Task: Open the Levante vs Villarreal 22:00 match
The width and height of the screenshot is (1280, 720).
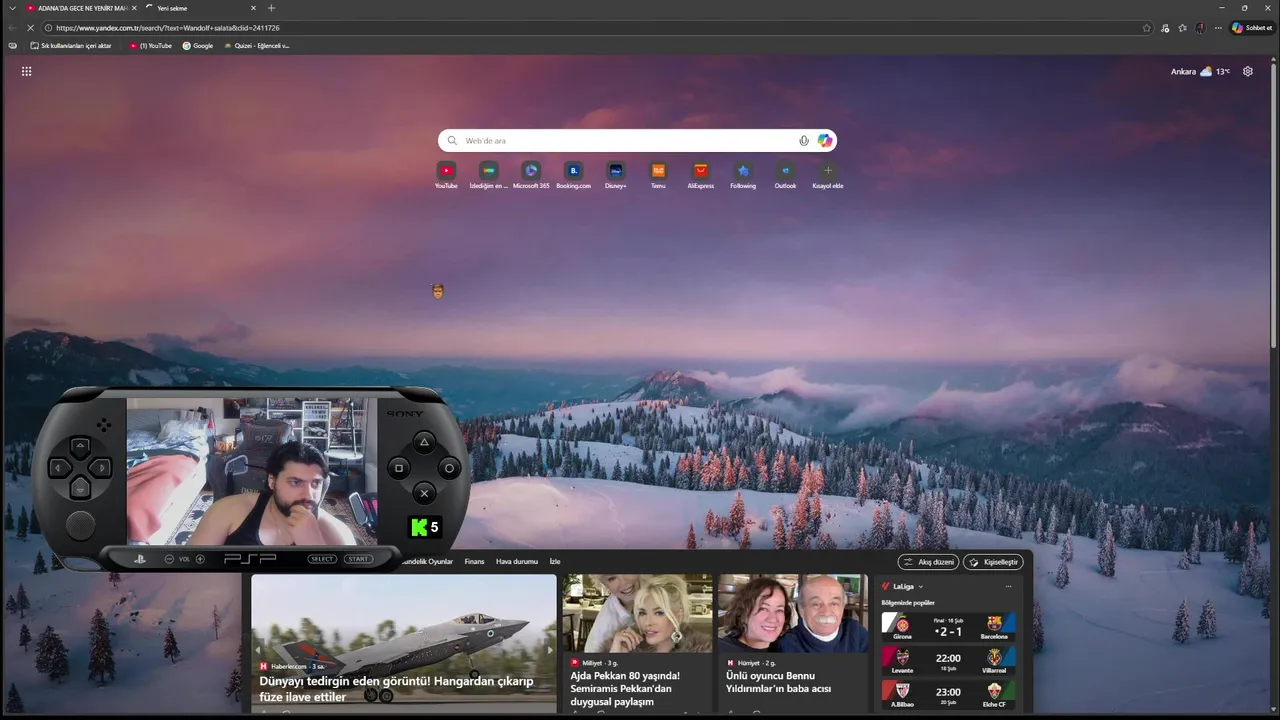Action: tap(948, 661)
